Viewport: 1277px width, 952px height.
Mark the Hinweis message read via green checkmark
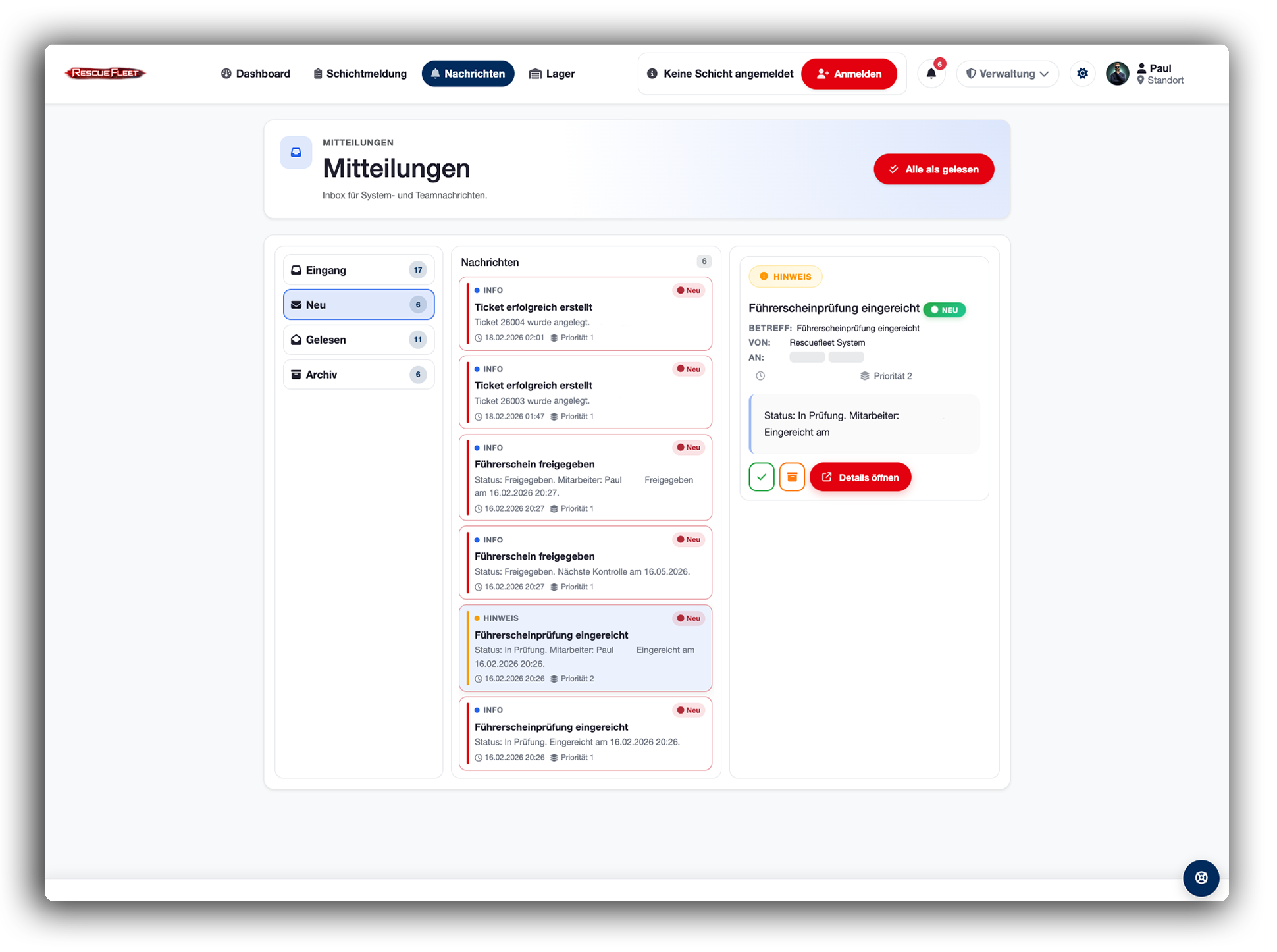pos(762,477)
